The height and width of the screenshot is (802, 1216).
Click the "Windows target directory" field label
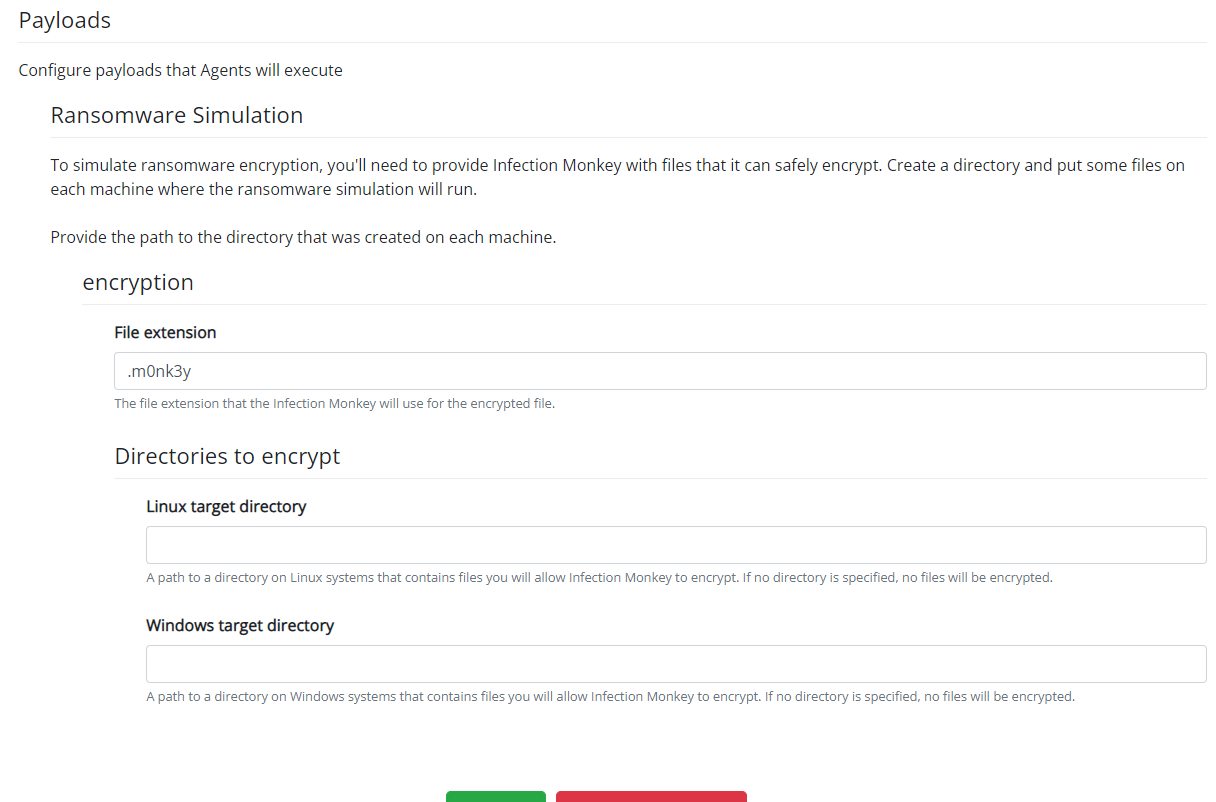242,624
